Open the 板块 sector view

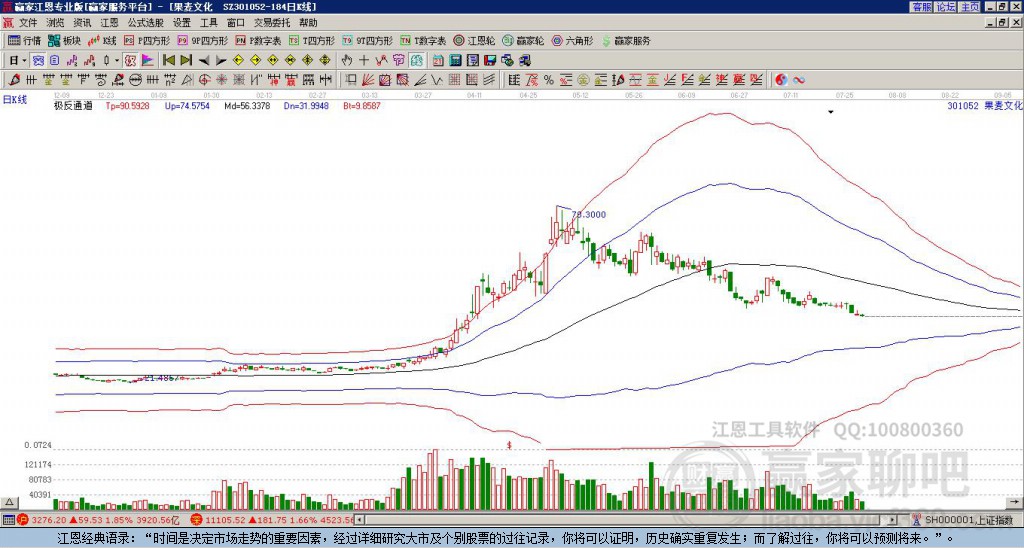[64, 40]
